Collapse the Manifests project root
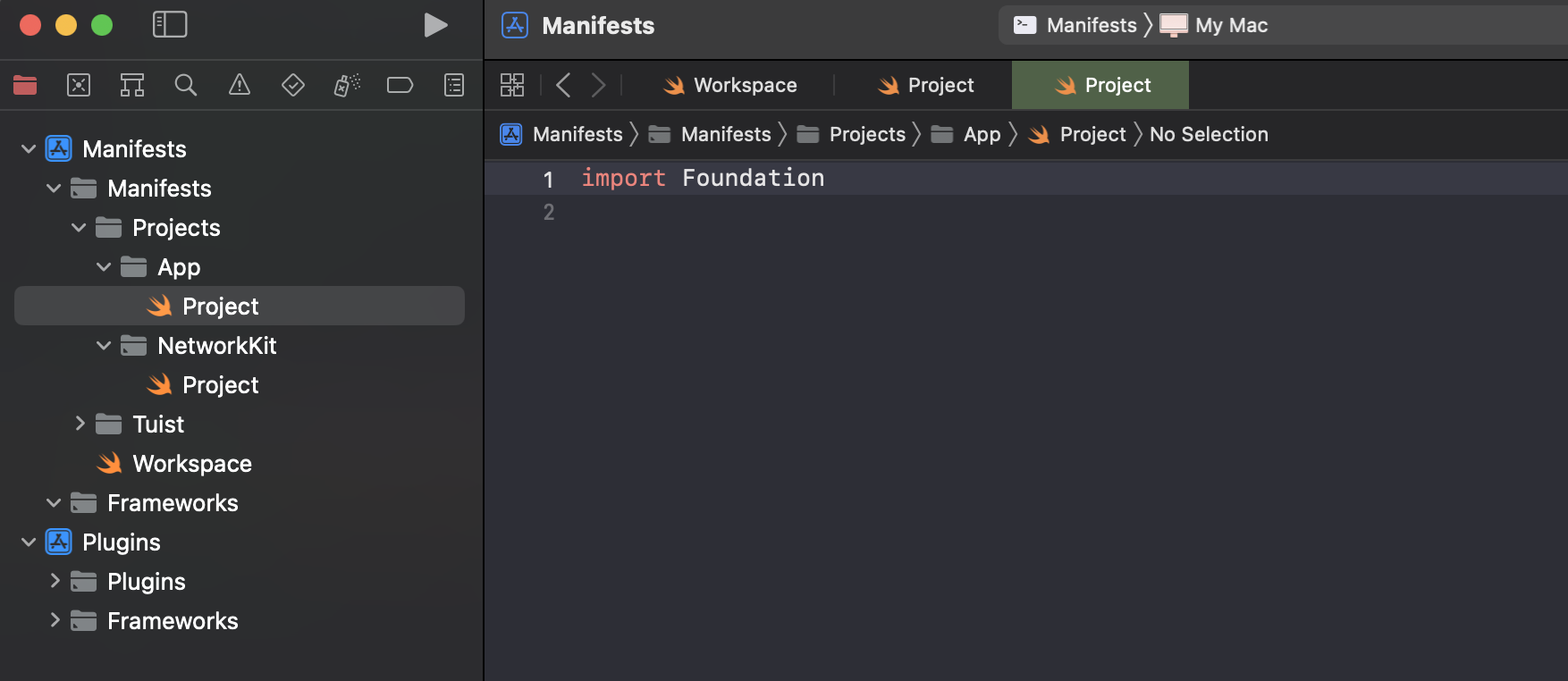The image size is (1568, 681). point(29,148)
